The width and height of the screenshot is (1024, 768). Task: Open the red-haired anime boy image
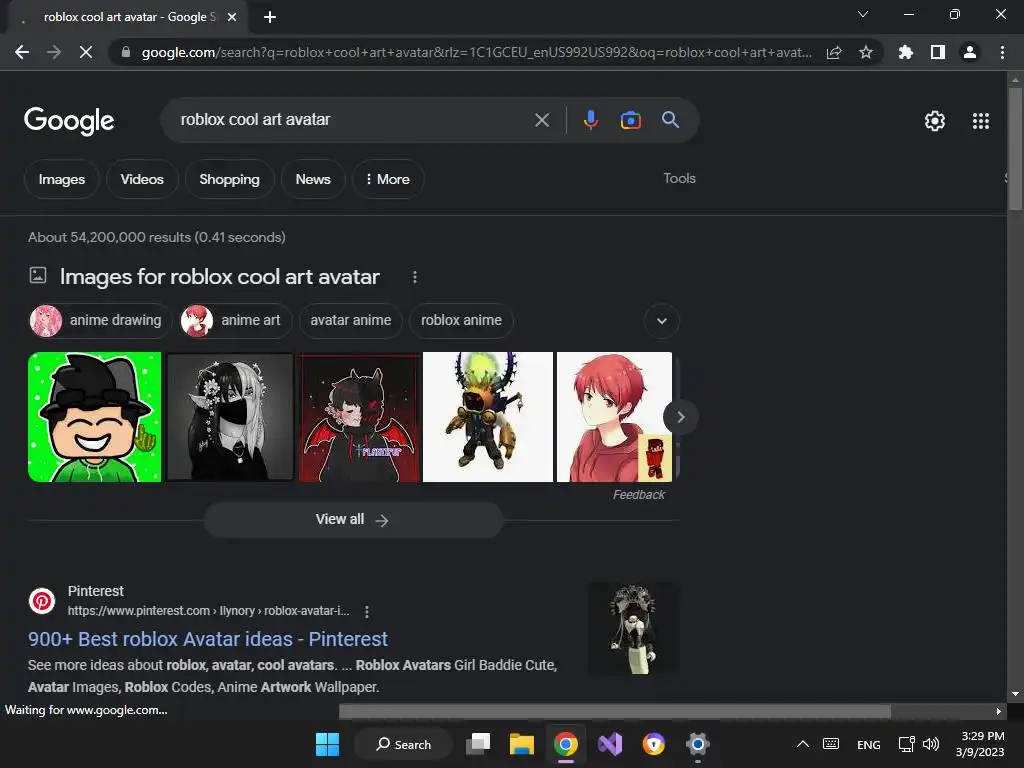pyautogui.click(x=614, y=417)
